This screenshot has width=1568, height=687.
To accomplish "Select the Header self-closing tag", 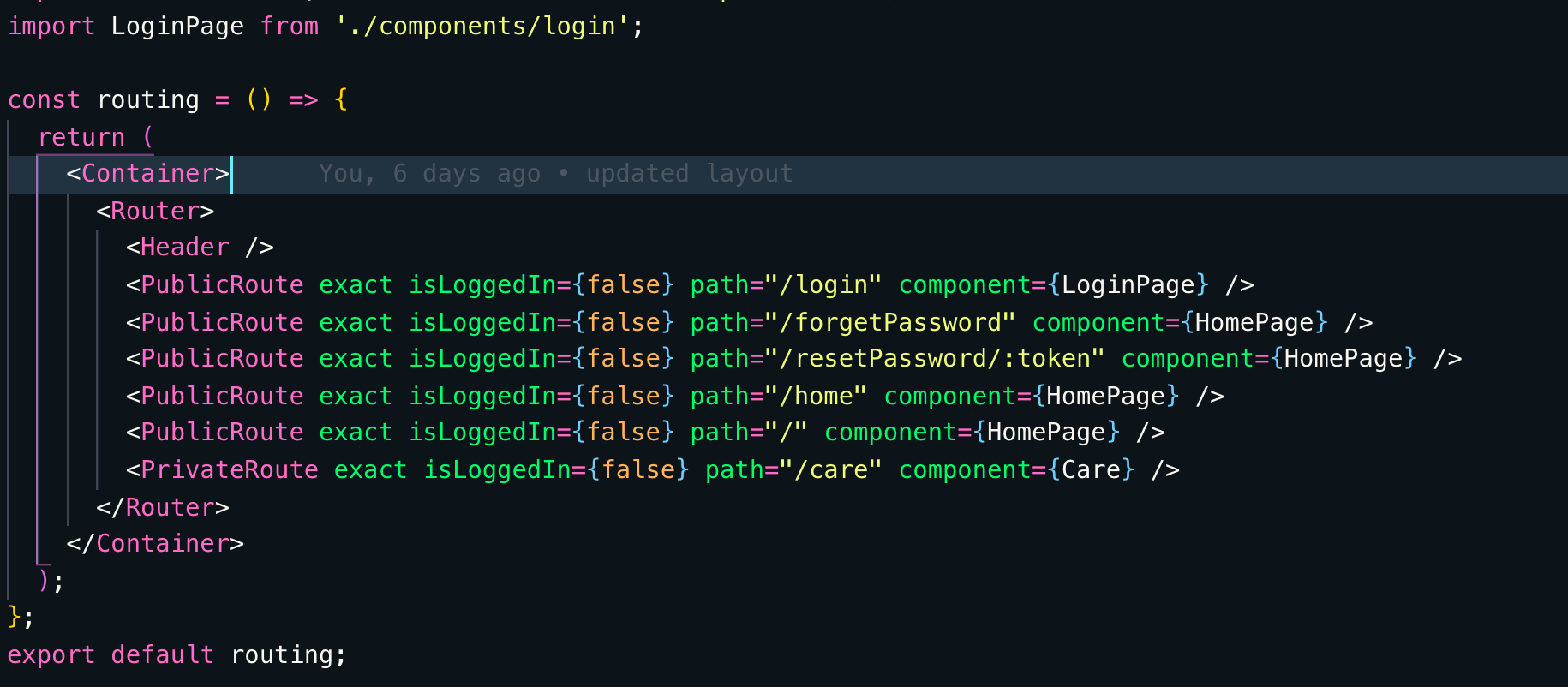I will point(200,248).
